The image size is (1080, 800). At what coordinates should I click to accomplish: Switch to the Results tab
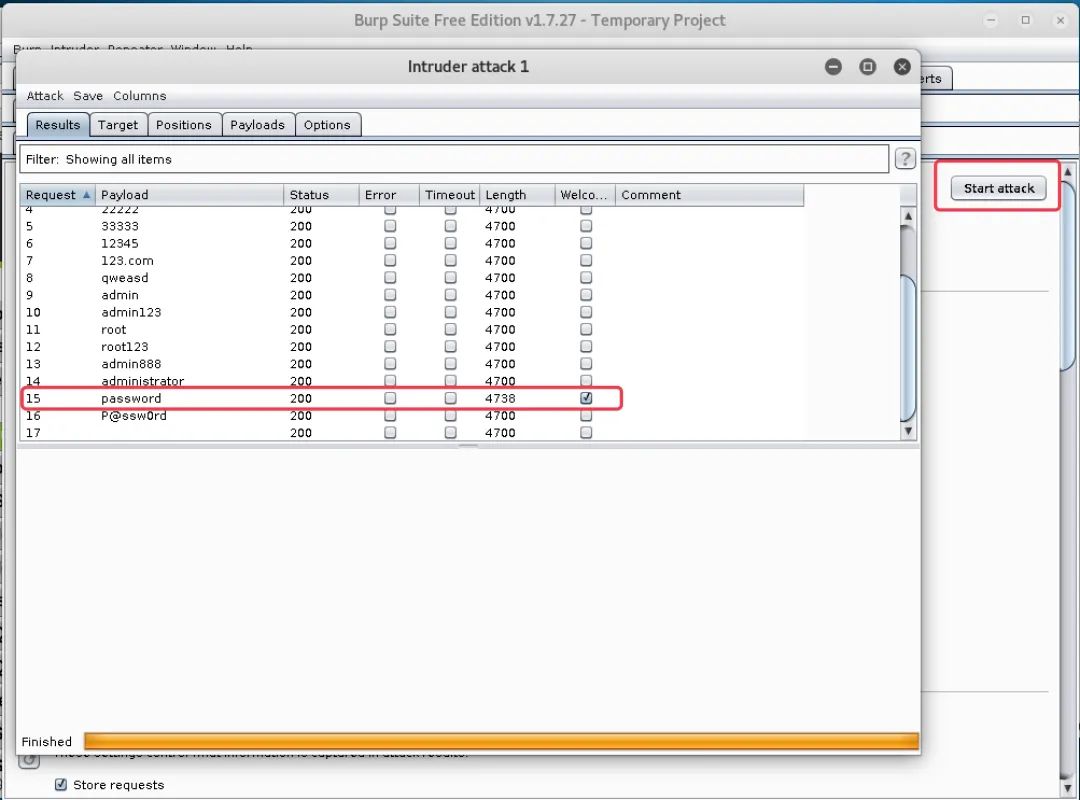[58, 125]
